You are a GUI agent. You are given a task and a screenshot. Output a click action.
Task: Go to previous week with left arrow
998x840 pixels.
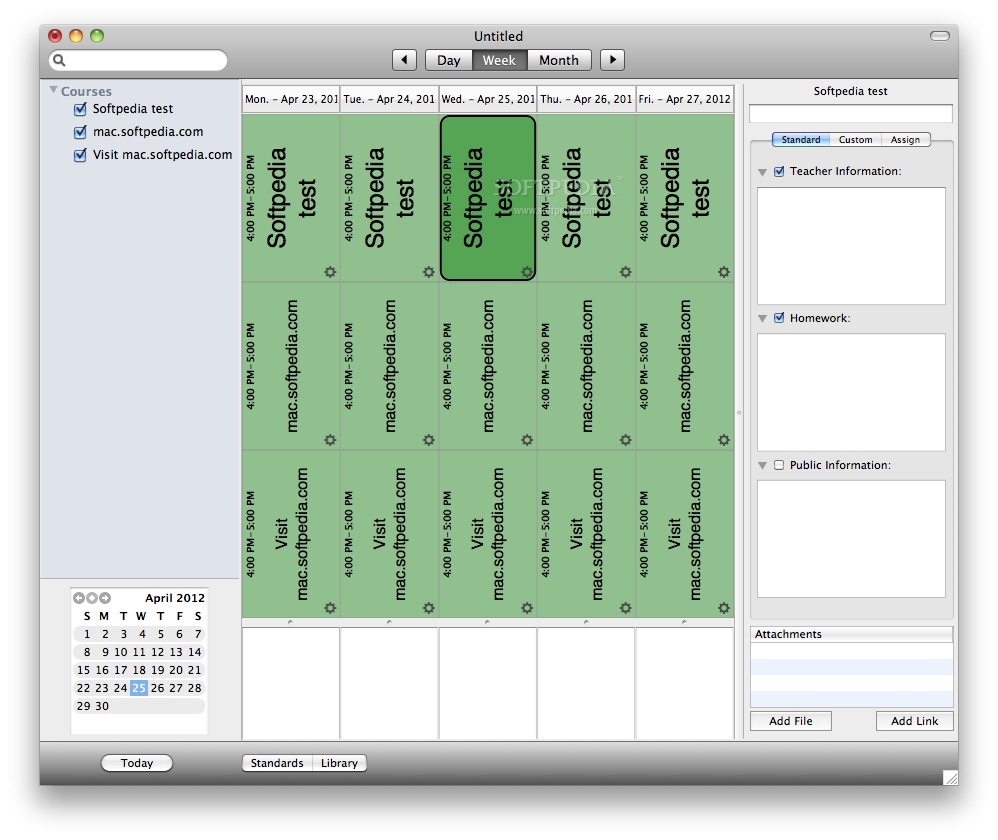404,60
